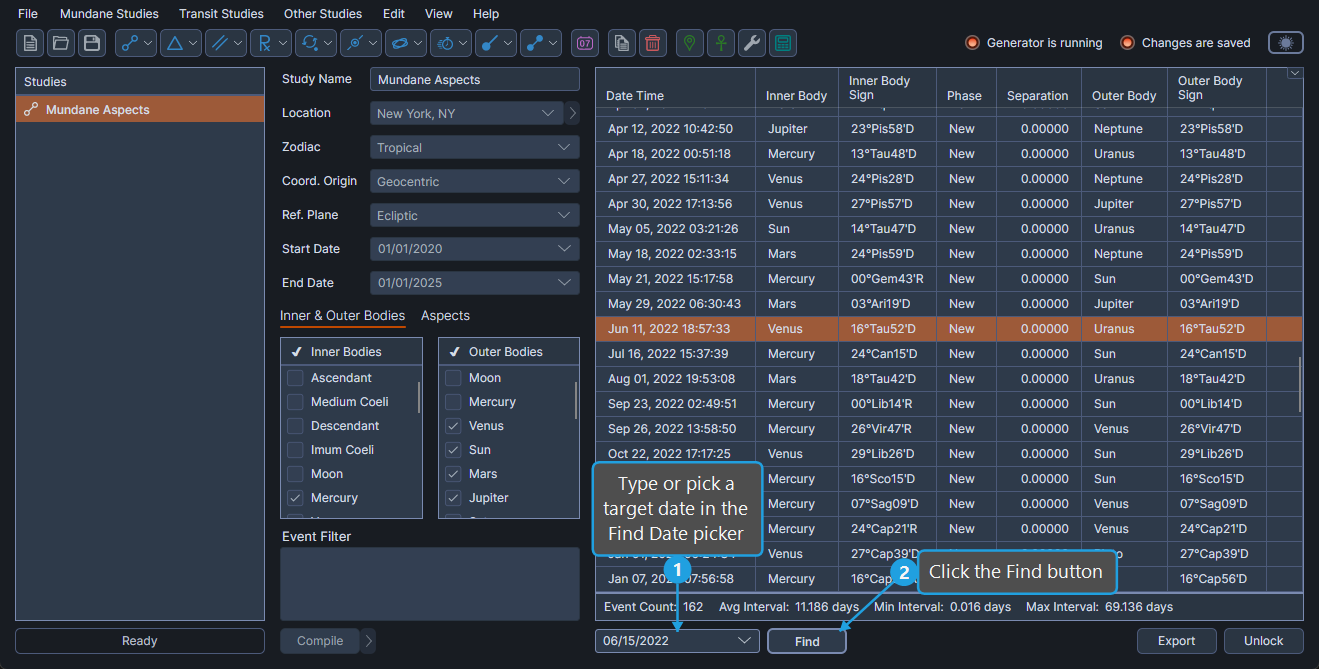Uncheck Mars in Outer Bodies
The height and width of the screenshot is (669, 1319).
(x=453, y=474)
